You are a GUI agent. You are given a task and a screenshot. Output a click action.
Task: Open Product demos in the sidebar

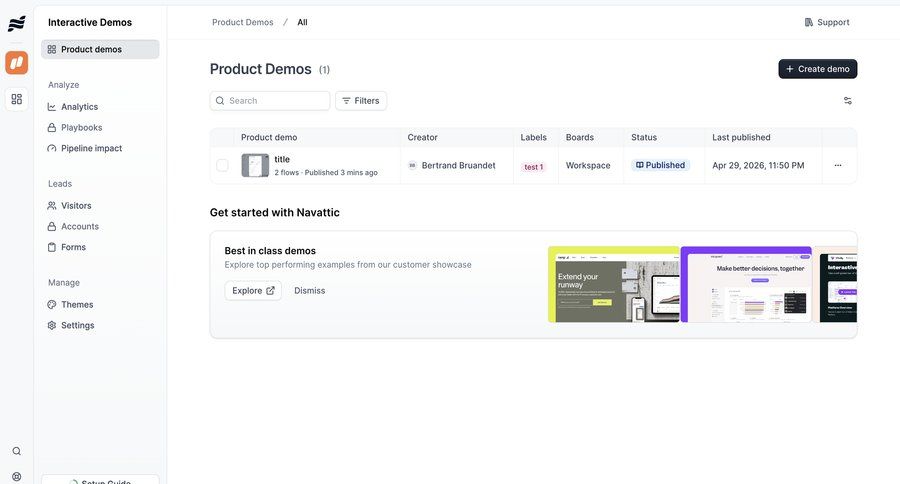(100, 49)
